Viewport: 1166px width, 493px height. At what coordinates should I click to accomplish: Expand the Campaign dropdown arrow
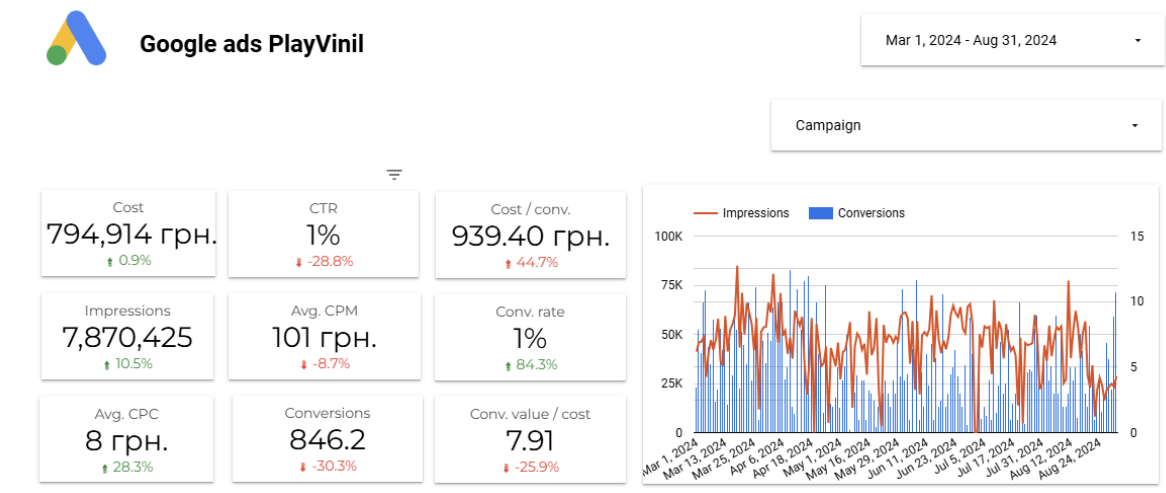click(x=1135, y=126)
